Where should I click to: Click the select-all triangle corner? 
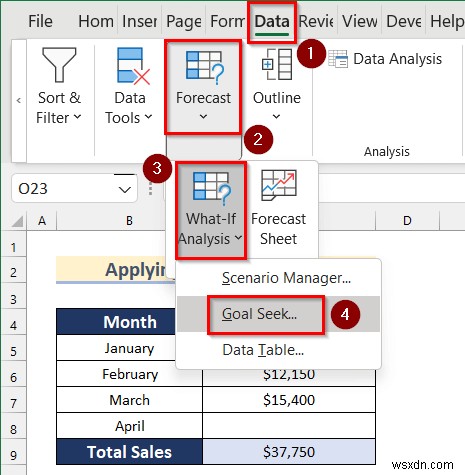tap(17, 221)
